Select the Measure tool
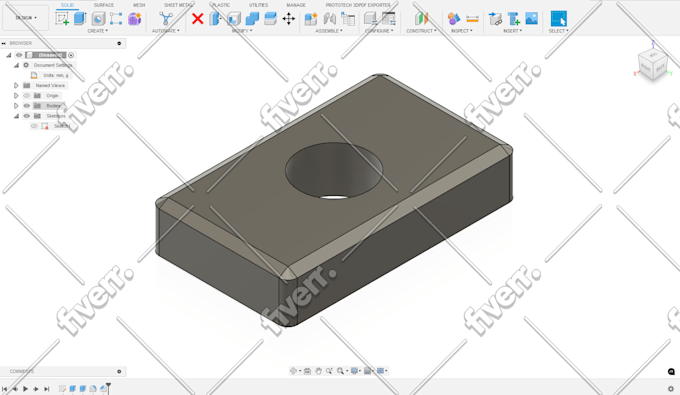The width and height of the screenshot is (680, 395). pyautogui.click(x=472, y=19)
